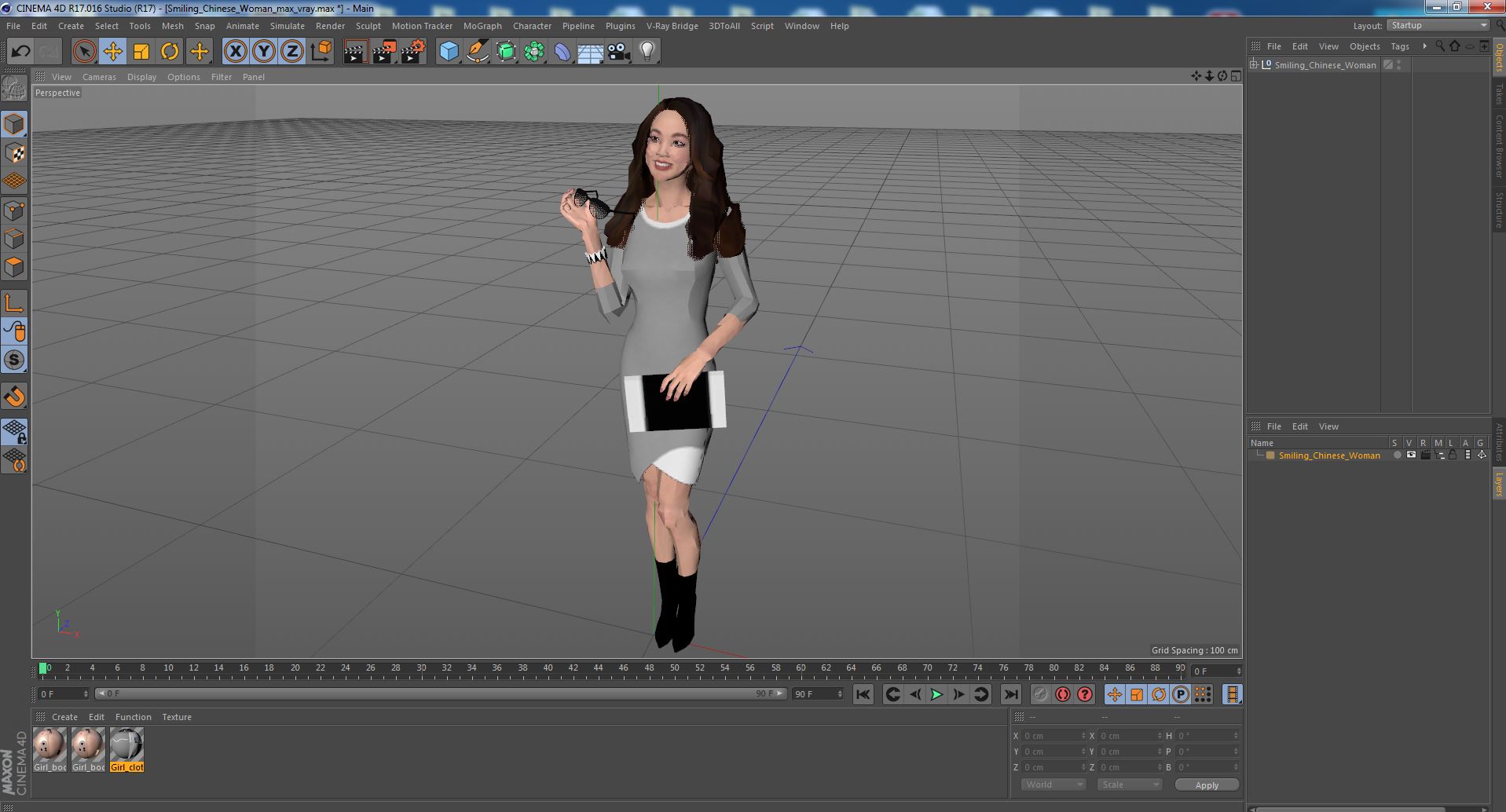This screenshot has height=812, width=1506.
Task: Open the MoGraph menu
Action: click(482, 26)
